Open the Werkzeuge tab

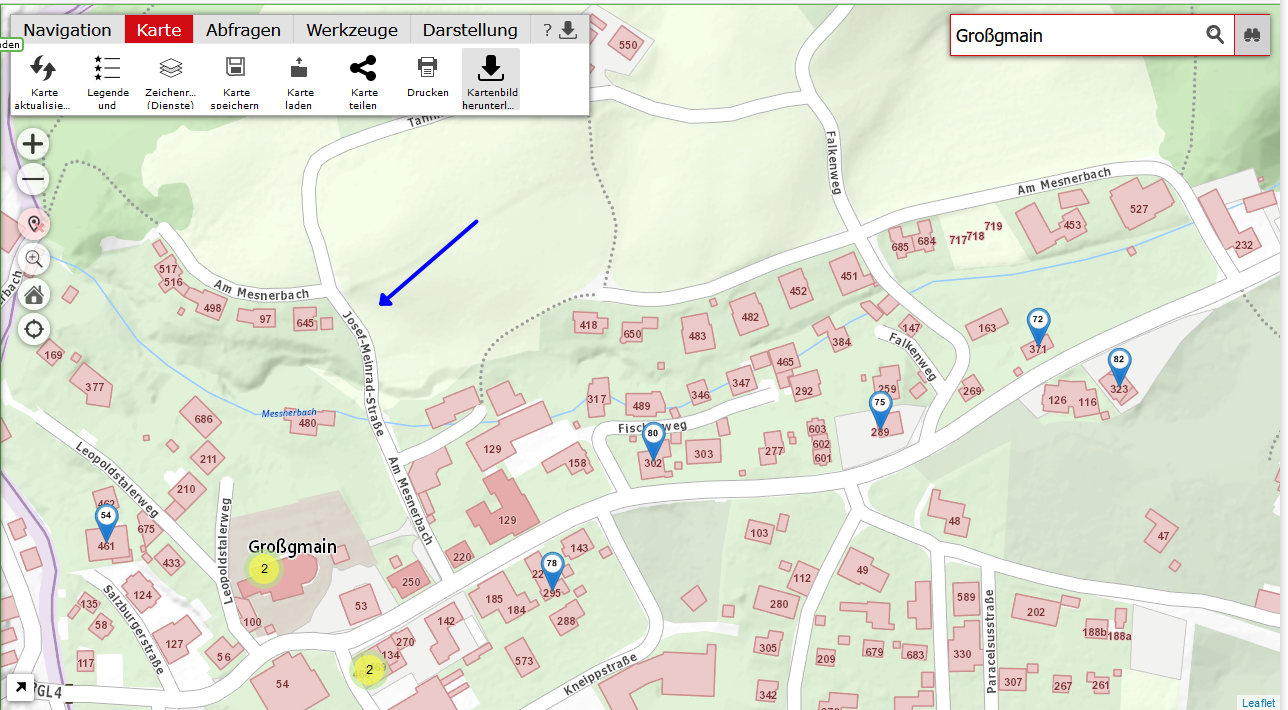pyautogui.click(x=352, y=30)
